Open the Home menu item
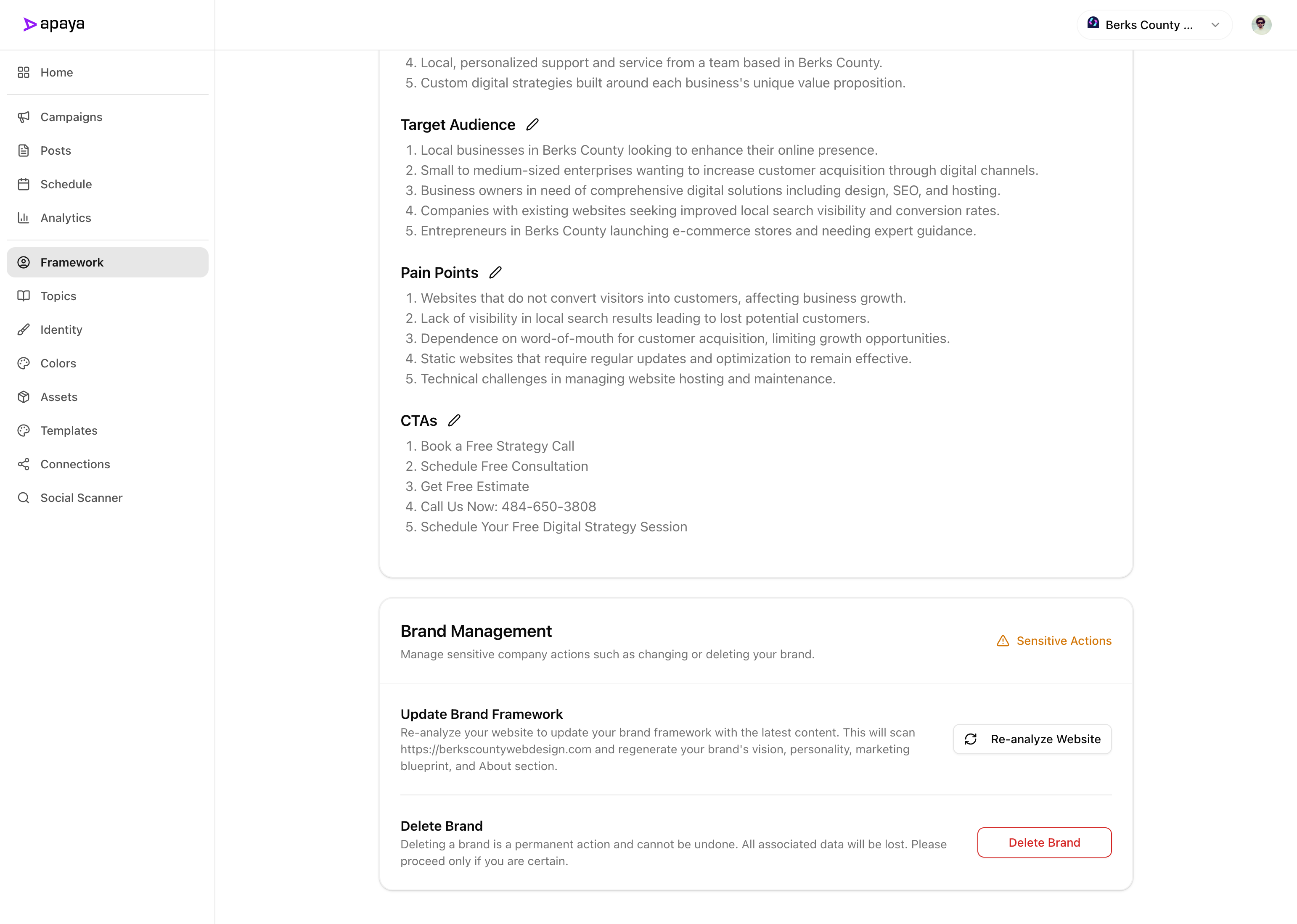 (56, 72)
